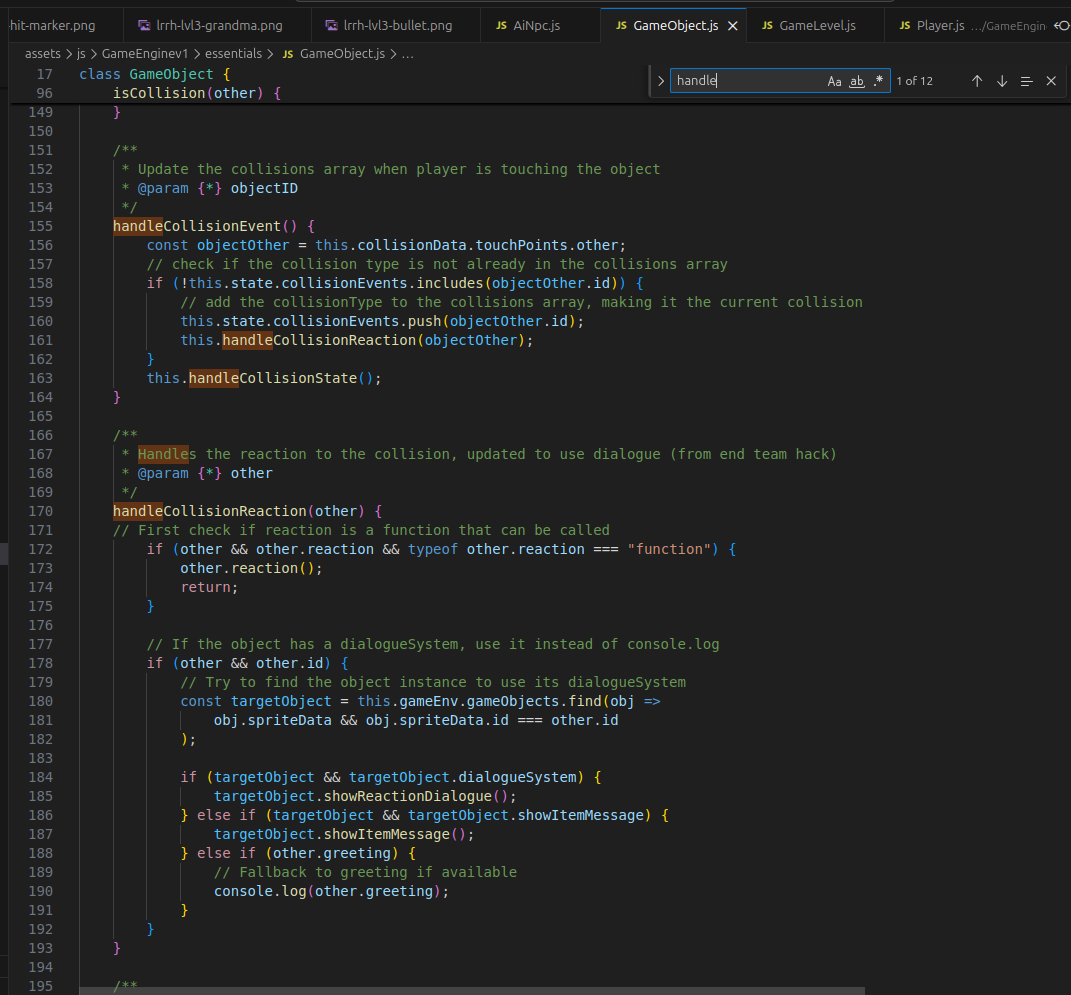
Task: Click the horizontal scrollbar at the bottom
Action: (472, 990)
